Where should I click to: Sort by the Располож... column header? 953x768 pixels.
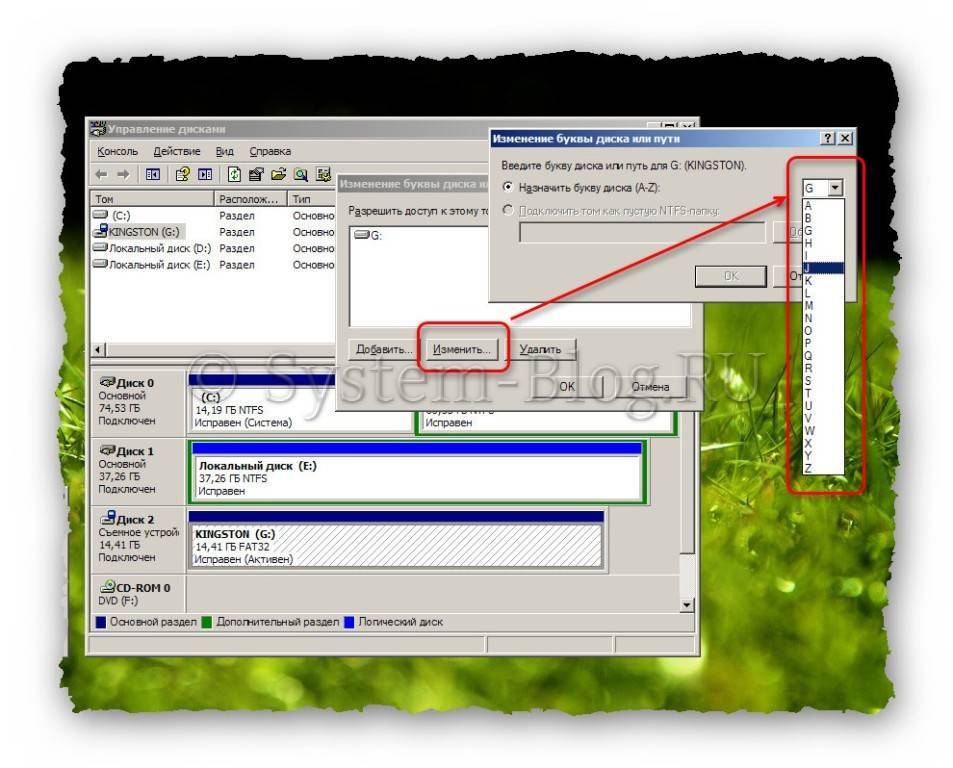tap(250, 199)
